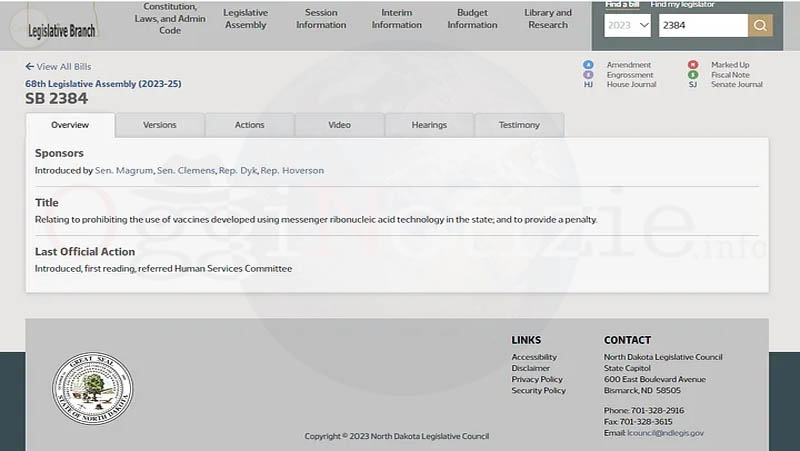
Task: Click the red Marked Up legend icon
Action: click(x=693, y=65)
